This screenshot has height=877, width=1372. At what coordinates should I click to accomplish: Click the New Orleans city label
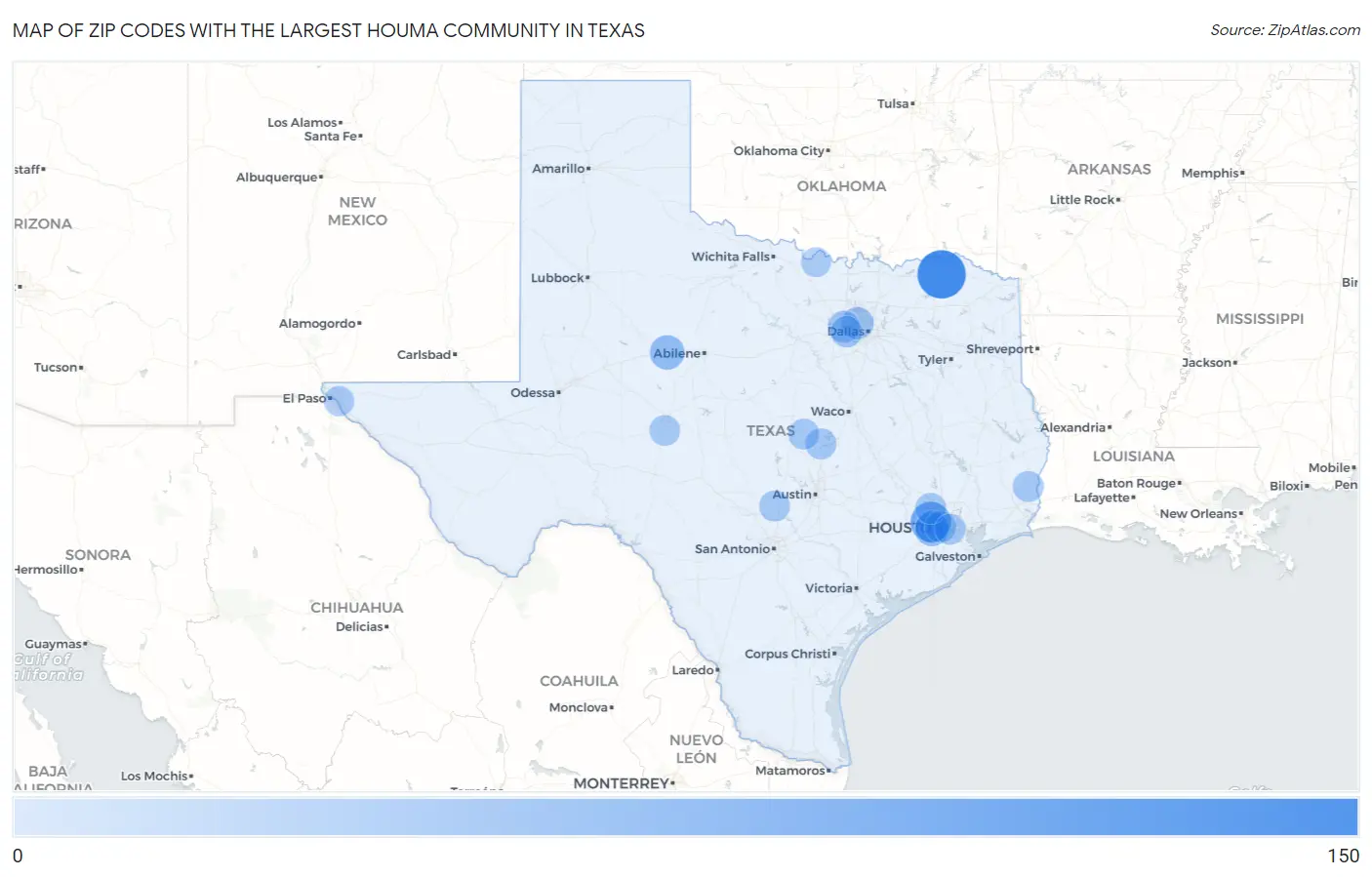pyautogui.click(x=1198, y=514)
